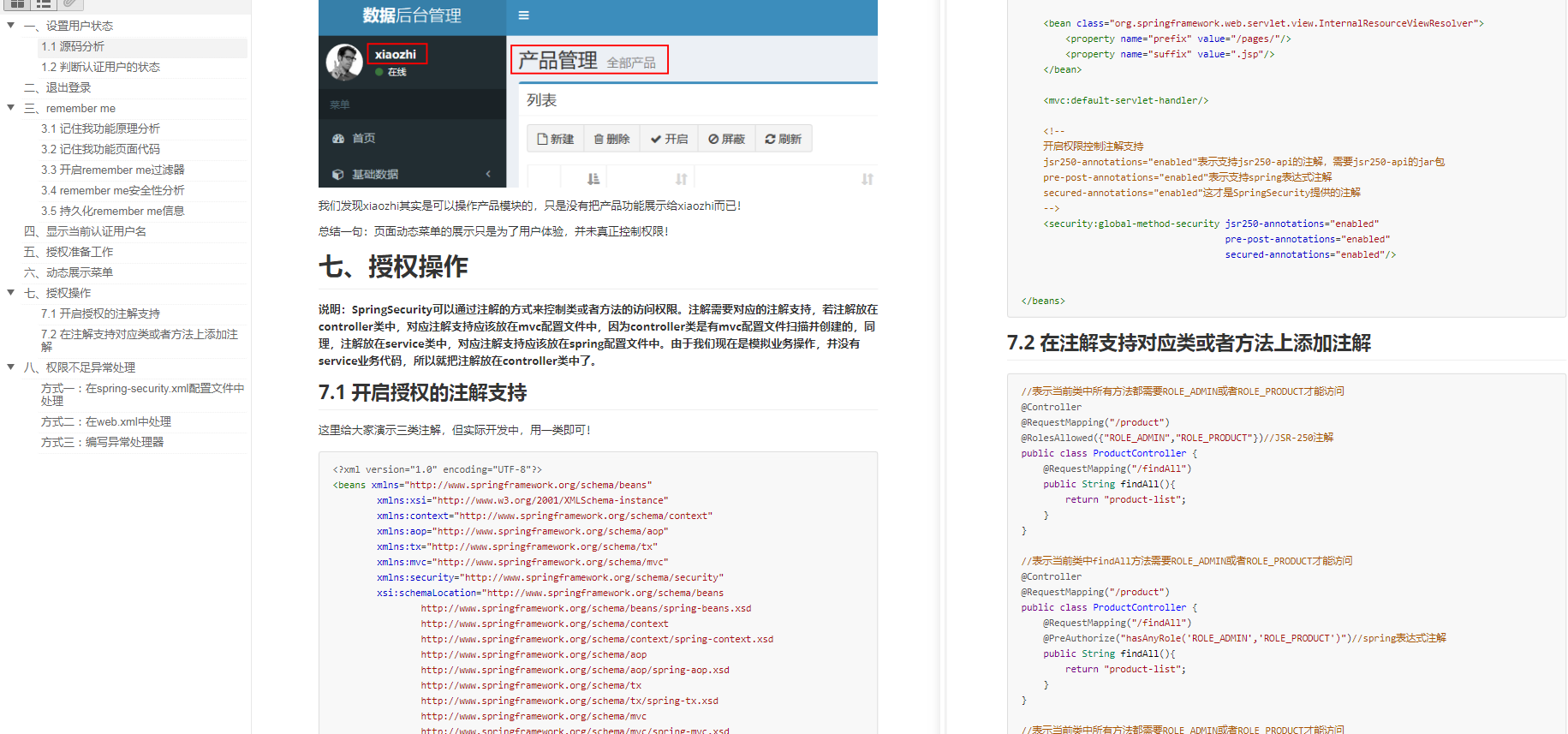Image resolution: width=1568 pixels, height=734 pixels.
Task: Click the 数据后台管理 logo header
Action: tap(412, 15)
